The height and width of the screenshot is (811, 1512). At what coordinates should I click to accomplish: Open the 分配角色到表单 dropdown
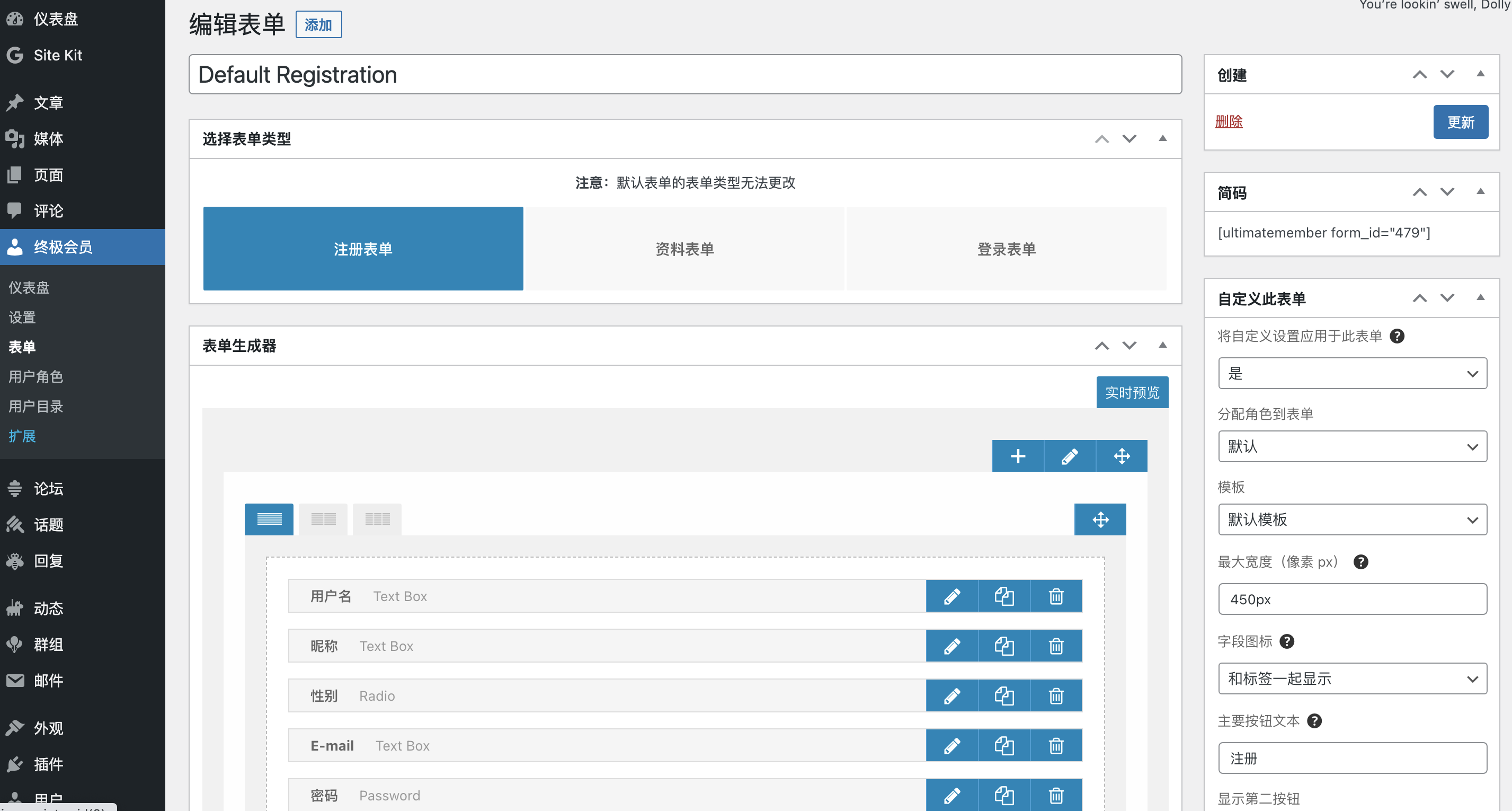click(1353, 446)
